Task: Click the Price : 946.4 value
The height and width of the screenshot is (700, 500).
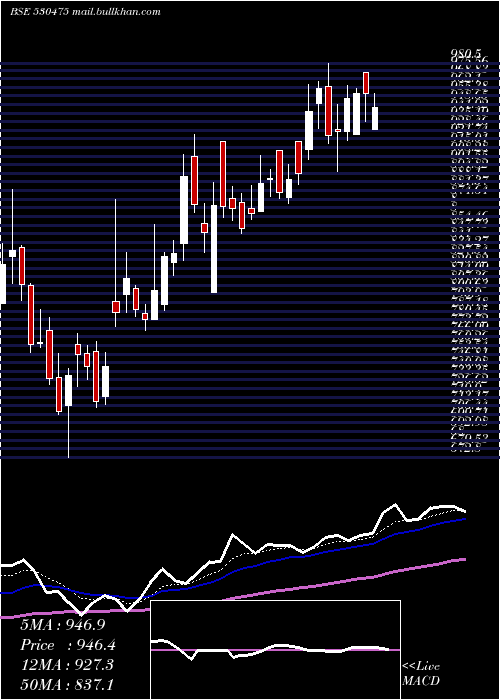Action: pos(67,645)
